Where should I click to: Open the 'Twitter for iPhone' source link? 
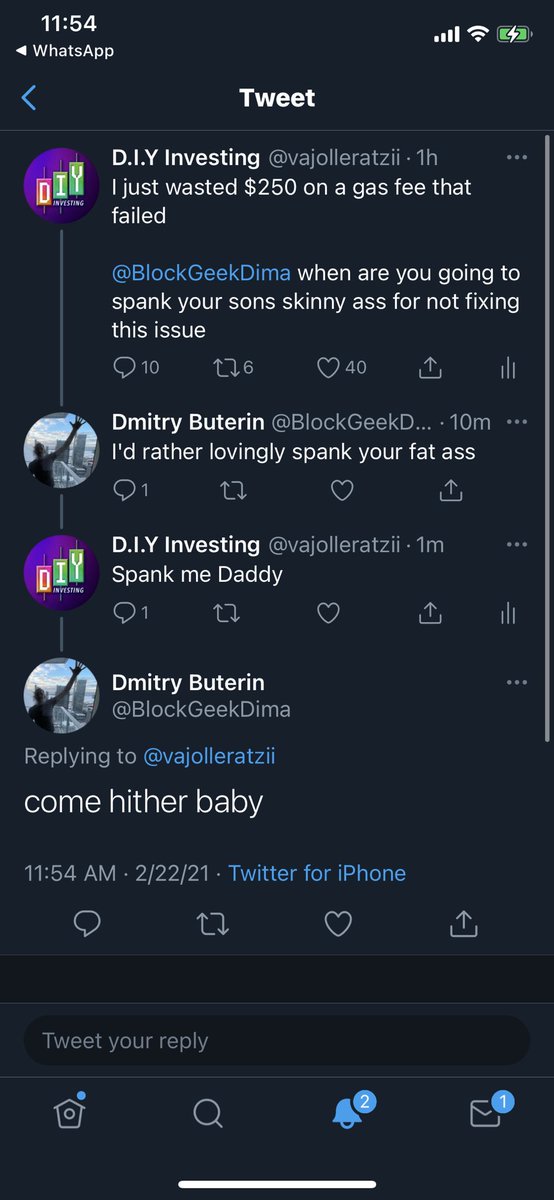tap(317, 873)
